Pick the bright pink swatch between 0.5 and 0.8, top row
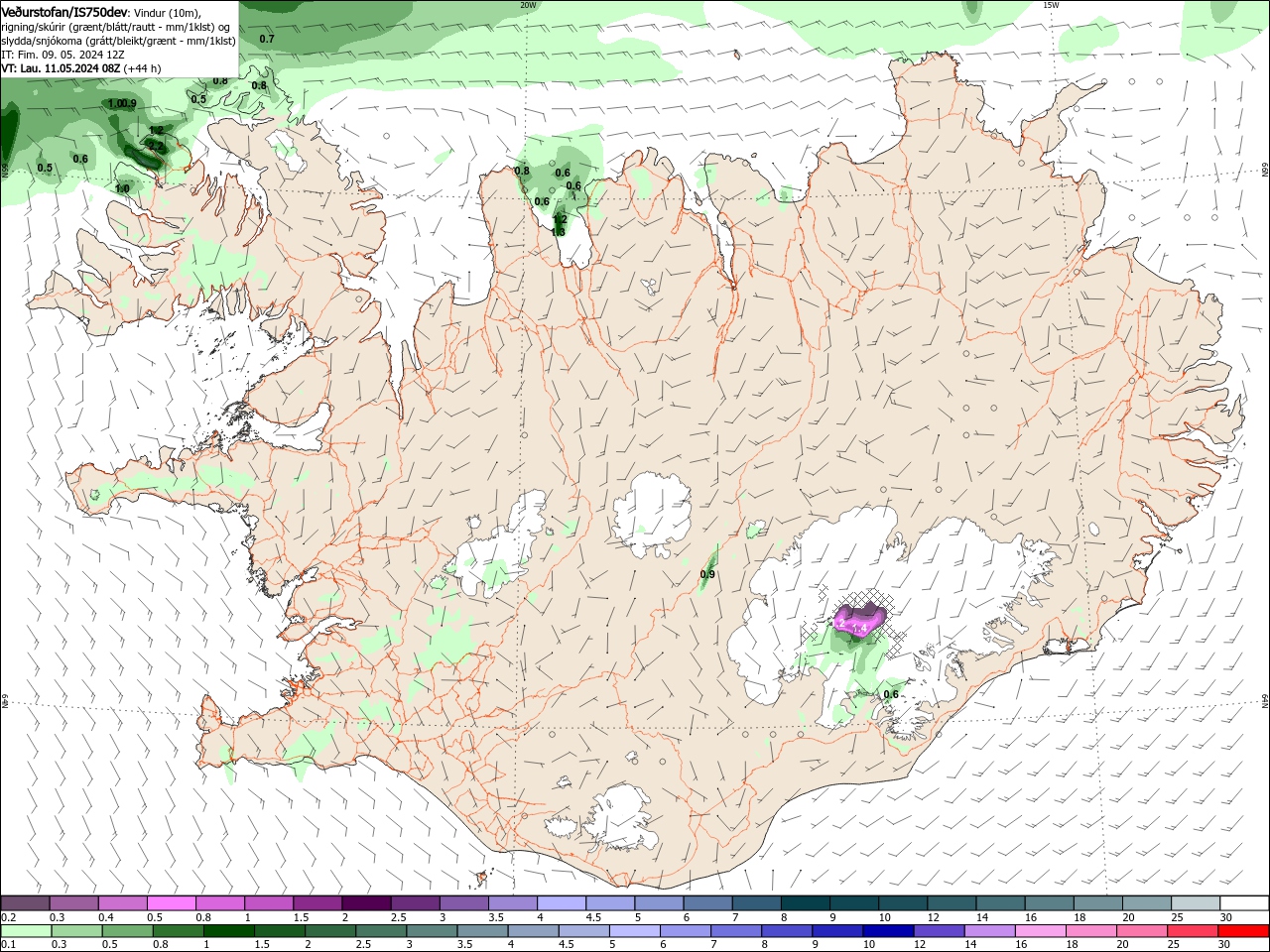 171,903
